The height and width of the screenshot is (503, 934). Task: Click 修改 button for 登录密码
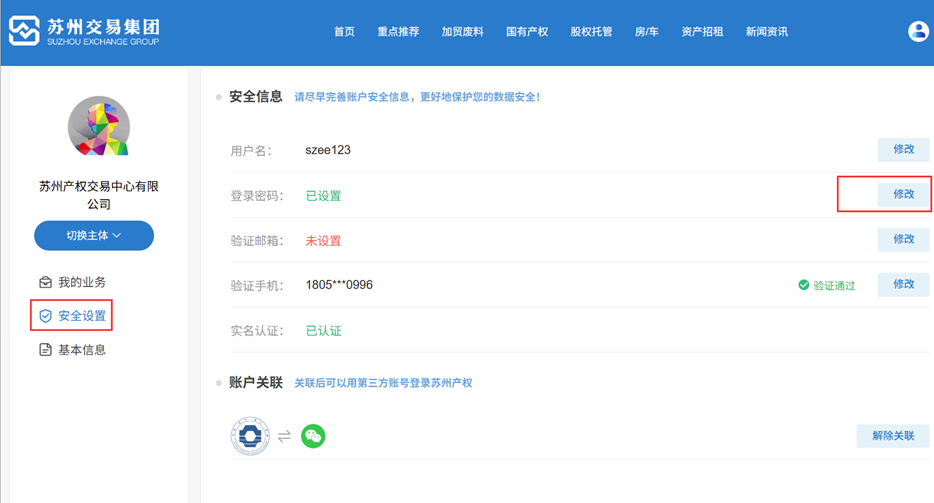point(903,195)
